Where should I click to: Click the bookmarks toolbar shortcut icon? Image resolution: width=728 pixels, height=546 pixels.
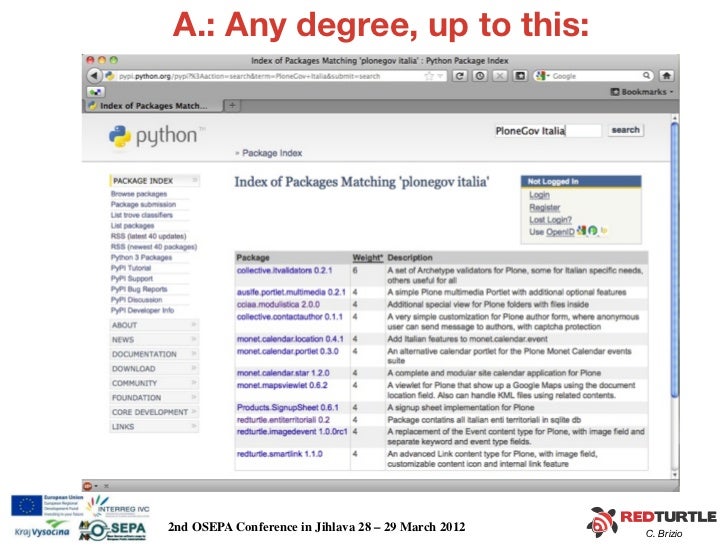pyautogui.click(x=96, y=92)
